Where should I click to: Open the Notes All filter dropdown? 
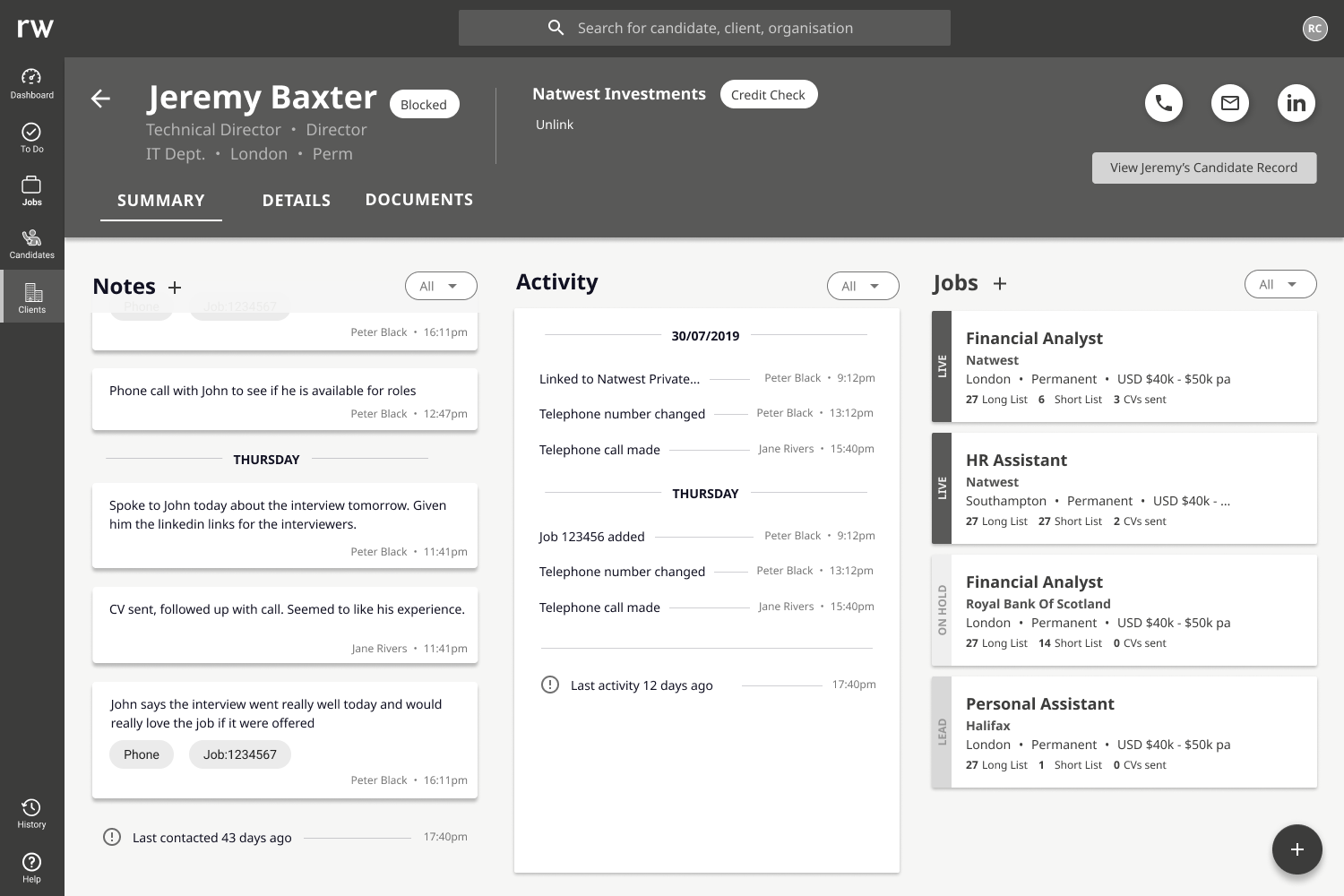pos(441,286)
